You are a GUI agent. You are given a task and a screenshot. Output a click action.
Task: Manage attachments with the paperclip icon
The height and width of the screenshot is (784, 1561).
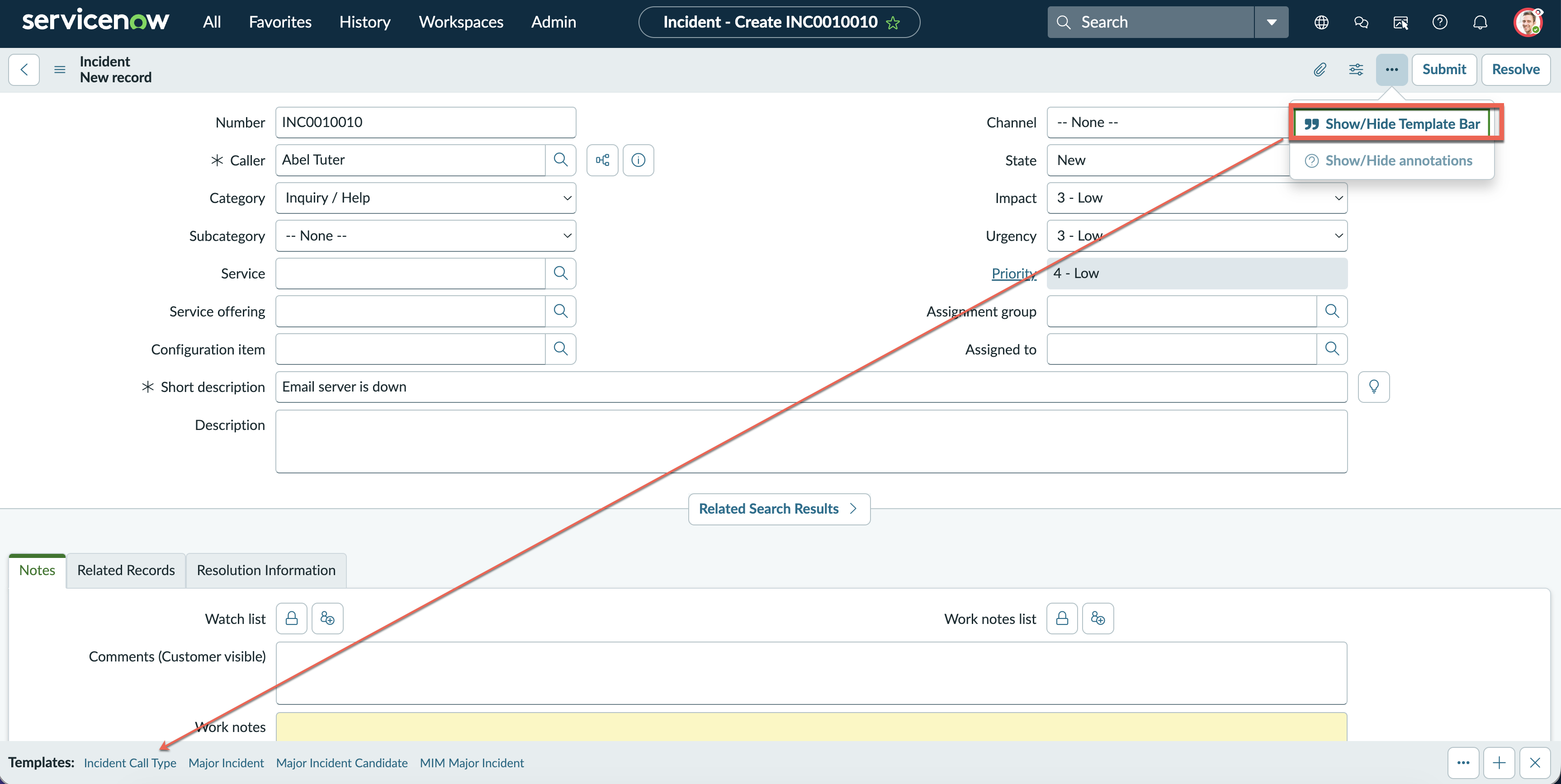[1320, 70]
